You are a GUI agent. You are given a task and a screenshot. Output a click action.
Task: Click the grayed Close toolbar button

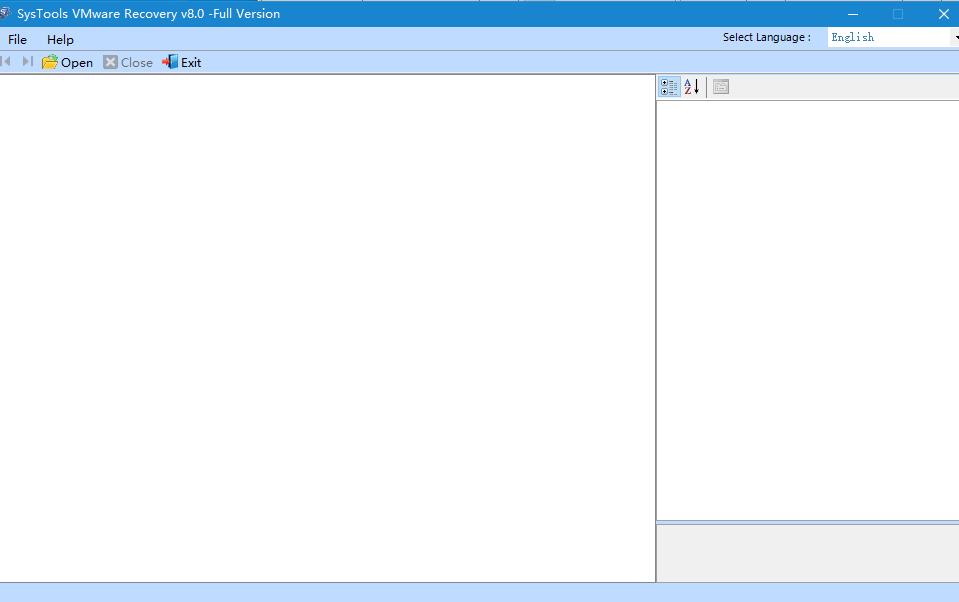coord(128,62)
